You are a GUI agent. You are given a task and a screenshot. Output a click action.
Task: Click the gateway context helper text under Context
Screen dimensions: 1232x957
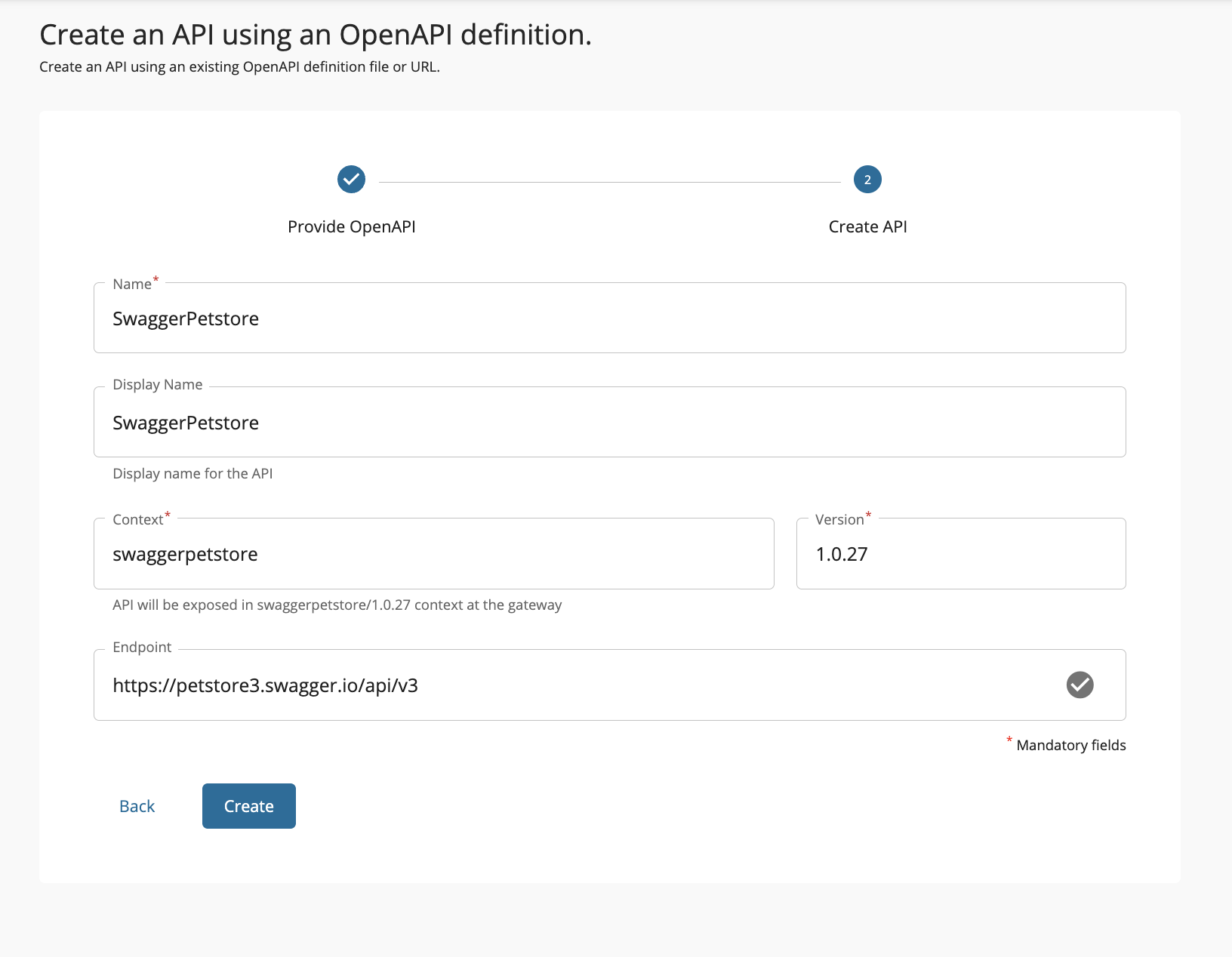click(337, 605)
